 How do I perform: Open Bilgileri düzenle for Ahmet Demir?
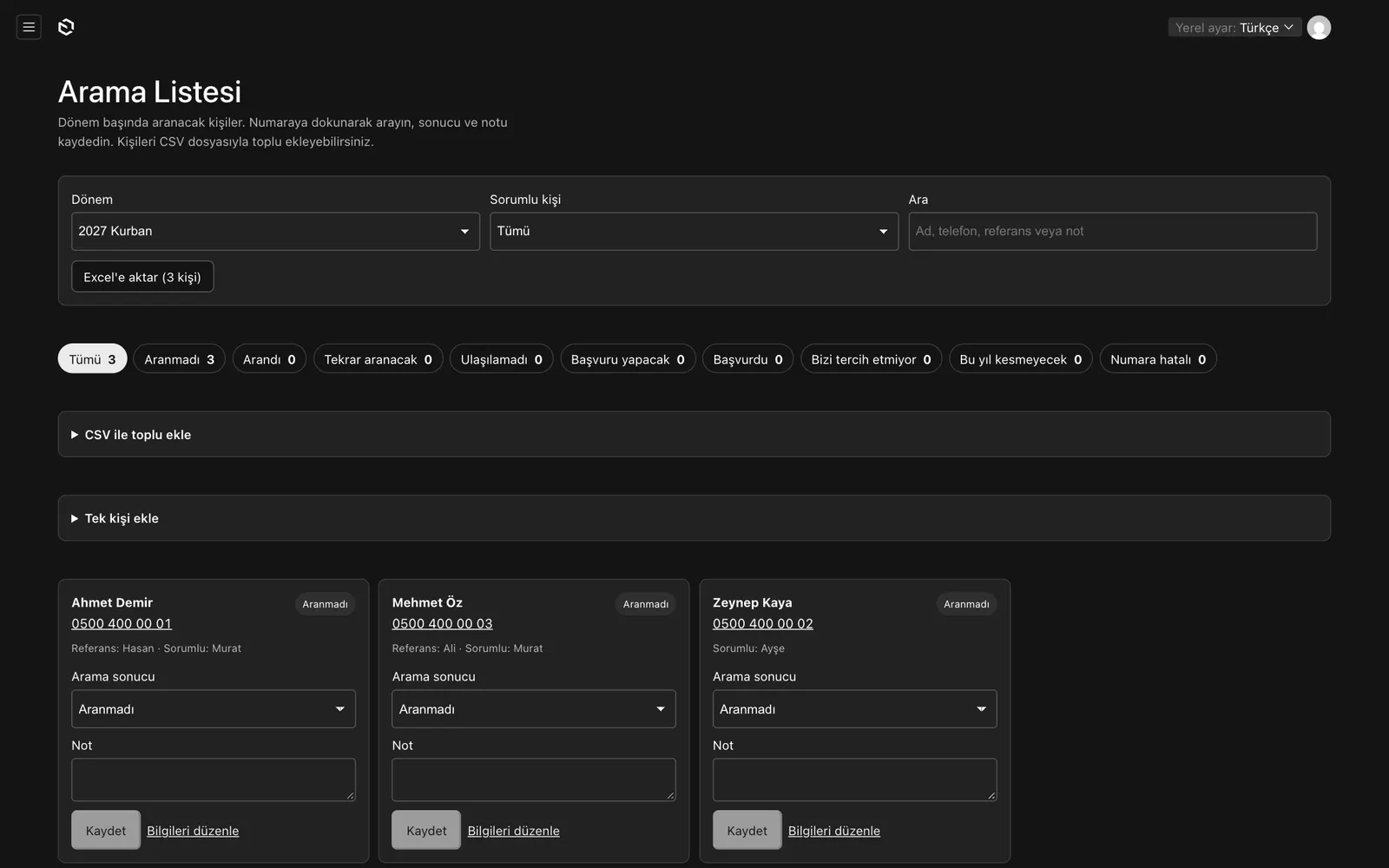(193, 831)
